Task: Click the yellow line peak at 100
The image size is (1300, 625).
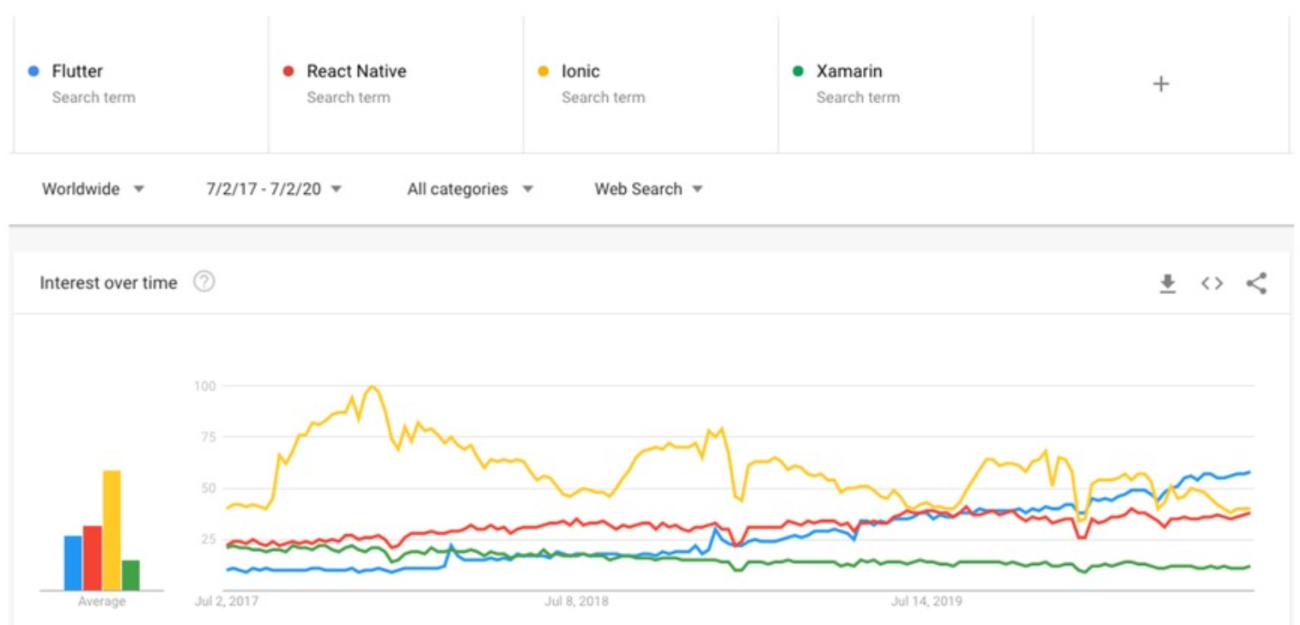Action: (372, 387)
